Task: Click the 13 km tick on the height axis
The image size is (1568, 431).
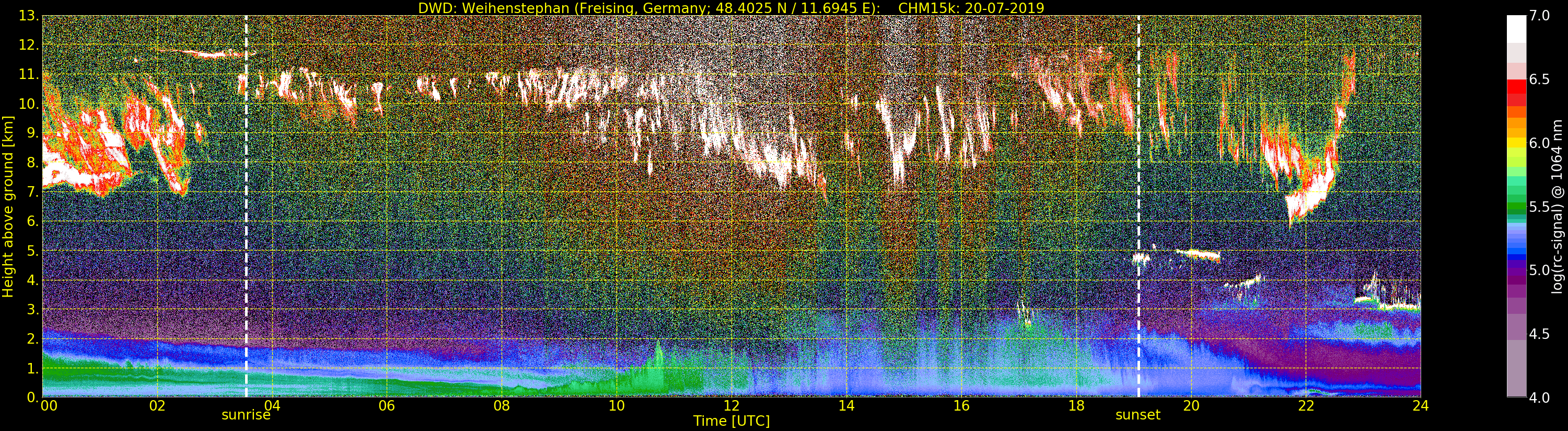Action: click(28, 16)
